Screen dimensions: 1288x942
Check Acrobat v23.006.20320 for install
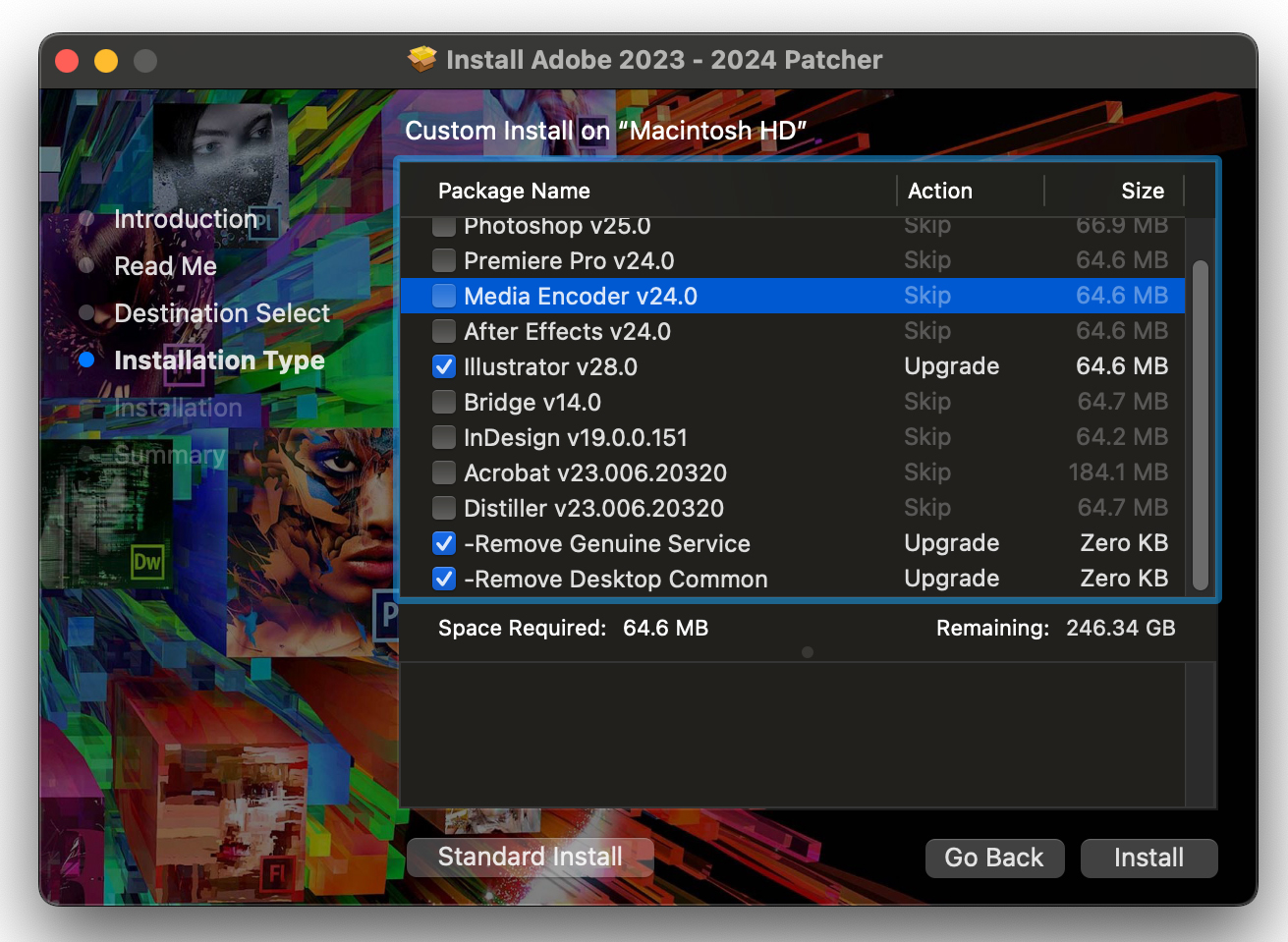point(443,472)
